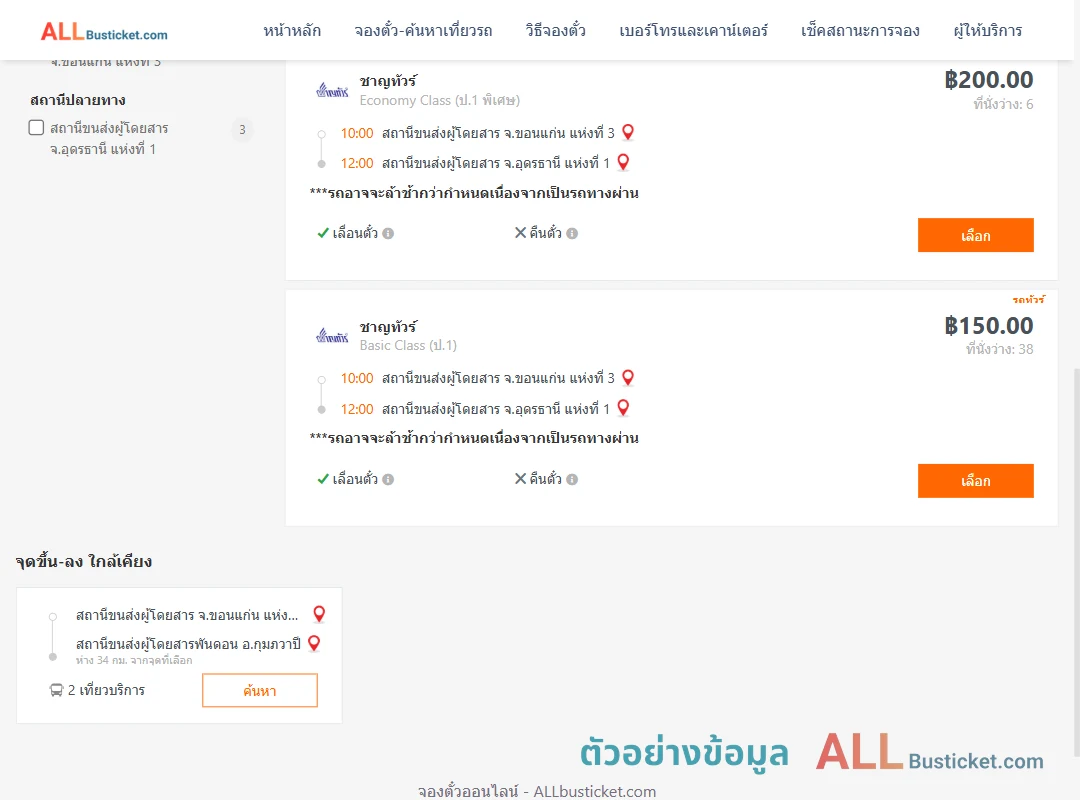Click the ฿150.00 price text
The height and width of the screenshot is (800, 1080).
pyautogui.click(x=988, y=325)
